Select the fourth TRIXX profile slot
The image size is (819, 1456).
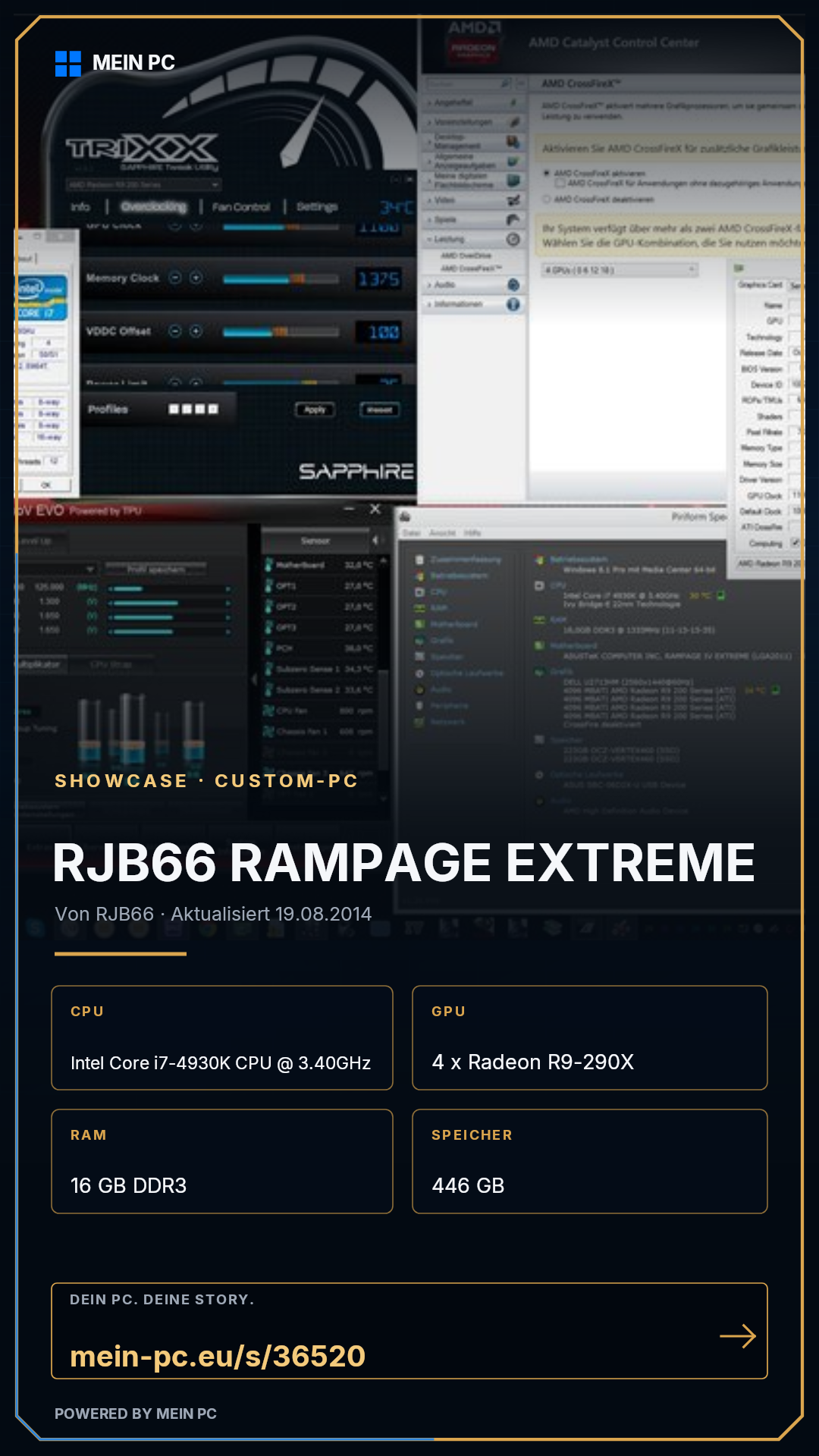(213, 409)
